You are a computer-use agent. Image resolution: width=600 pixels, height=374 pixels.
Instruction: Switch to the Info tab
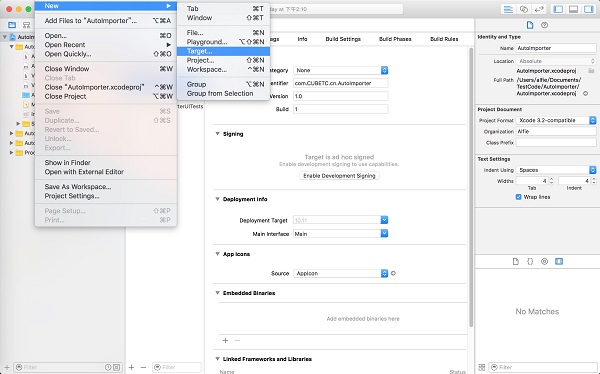click(x=302, y=39)
